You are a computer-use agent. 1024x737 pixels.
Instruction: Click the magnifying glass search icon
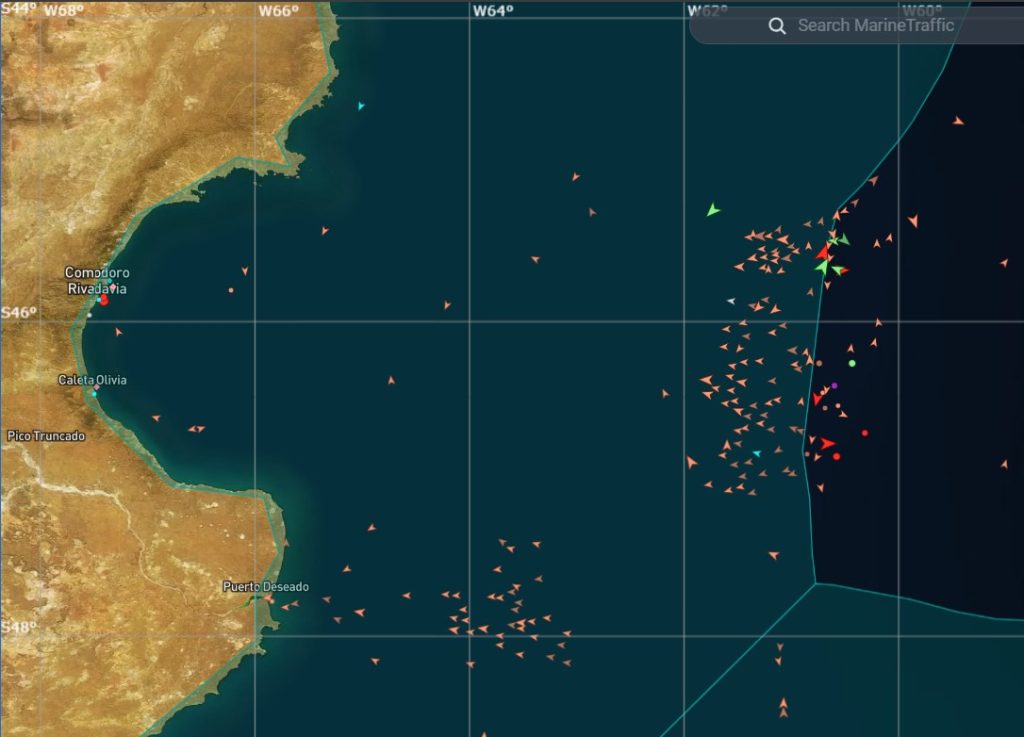click(777, 26)
